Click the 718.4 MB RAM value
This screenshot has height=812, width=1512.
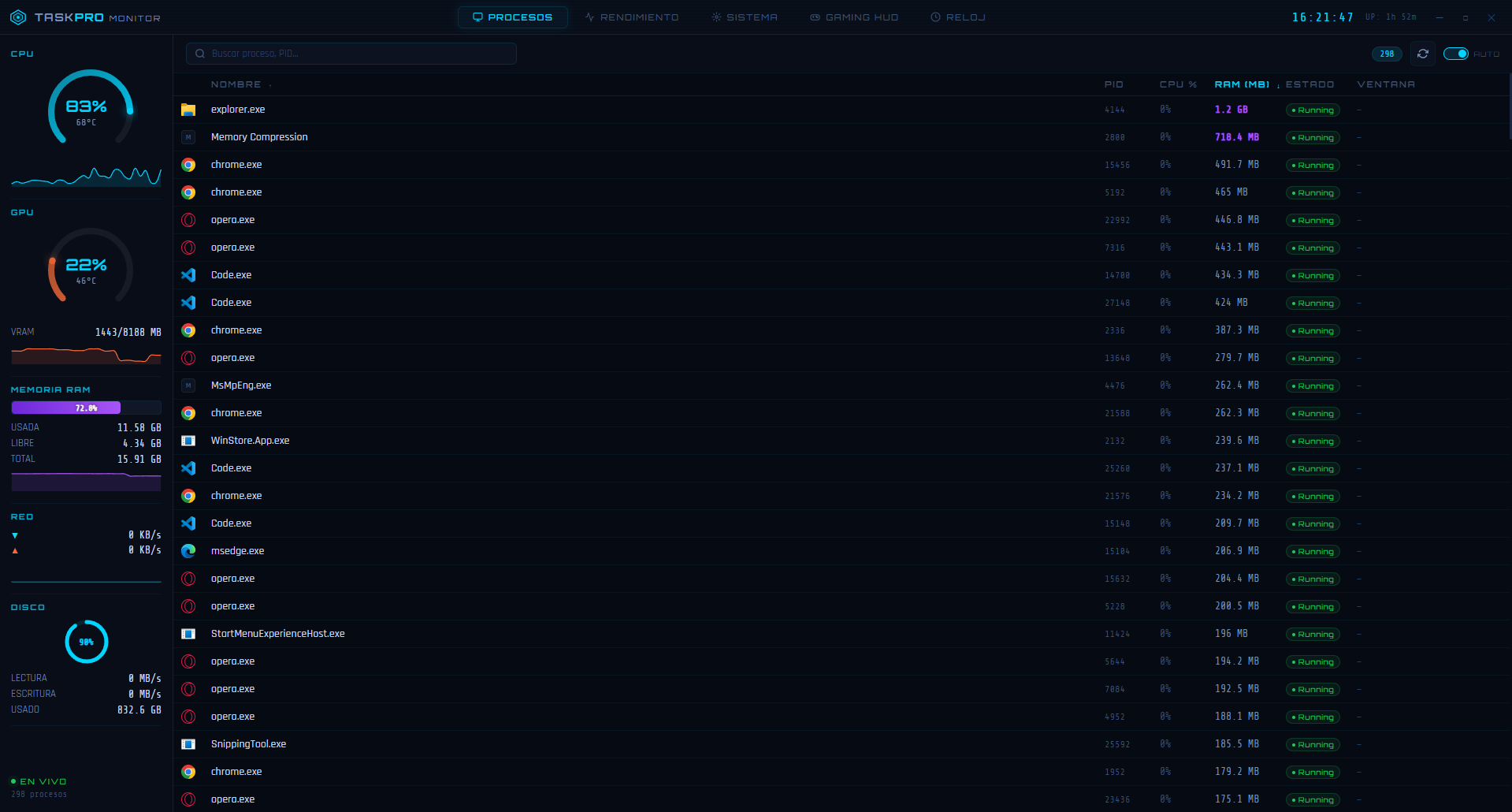pyautogui.click(x=1237, y=137)
